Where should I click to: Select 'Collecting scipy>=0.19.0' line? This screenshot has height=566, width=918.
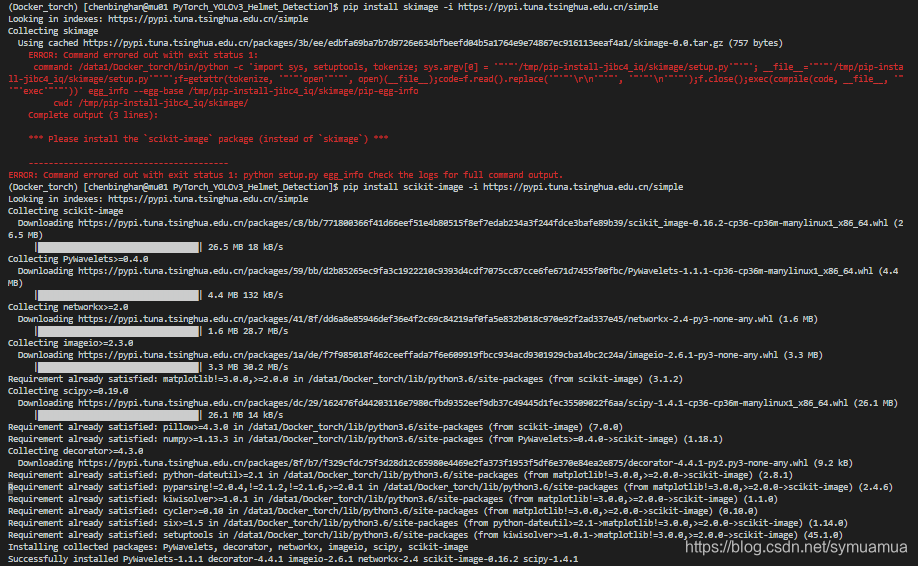68,391
